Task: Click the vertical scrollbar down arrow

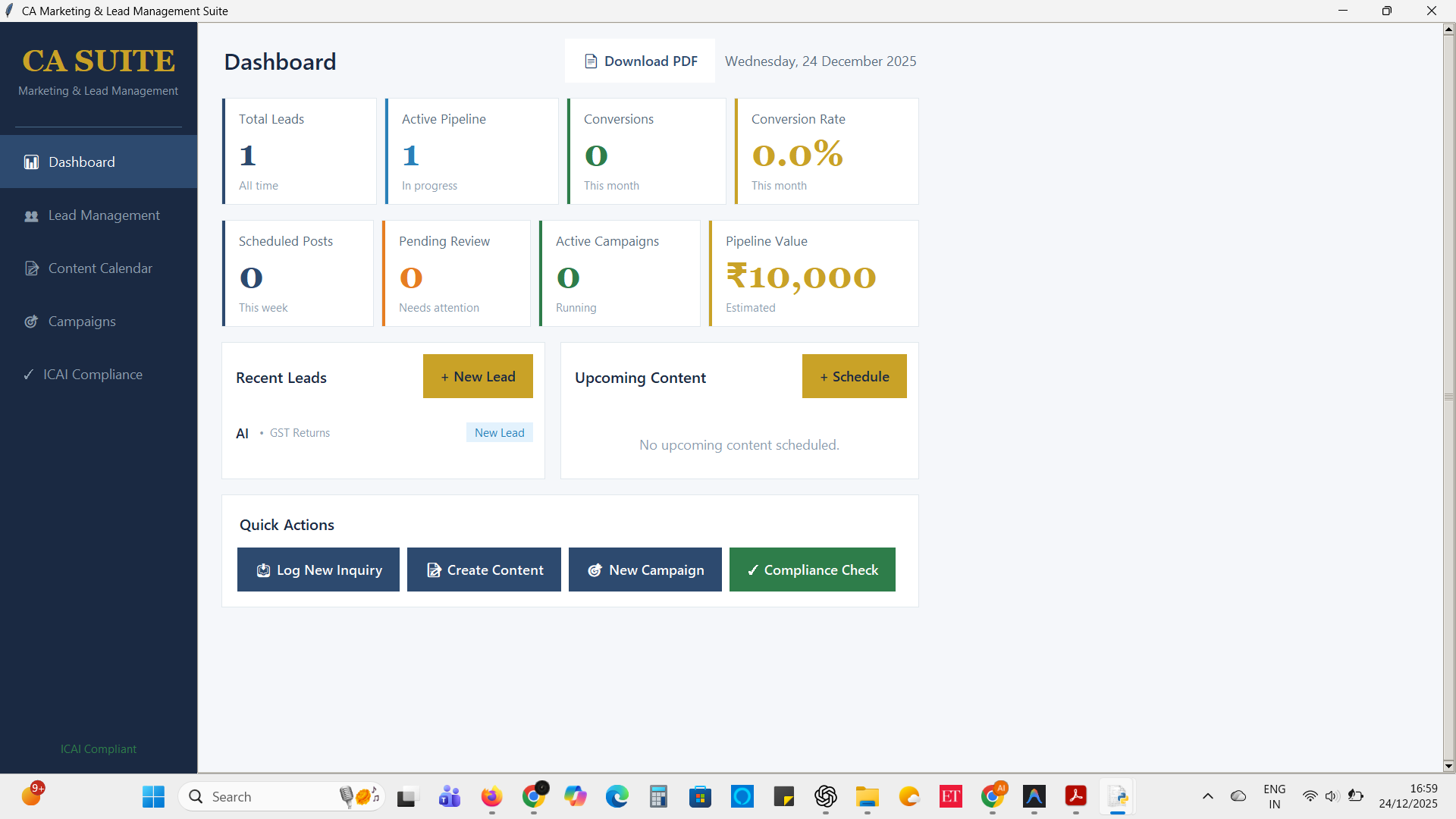Action: point(1448,766)
